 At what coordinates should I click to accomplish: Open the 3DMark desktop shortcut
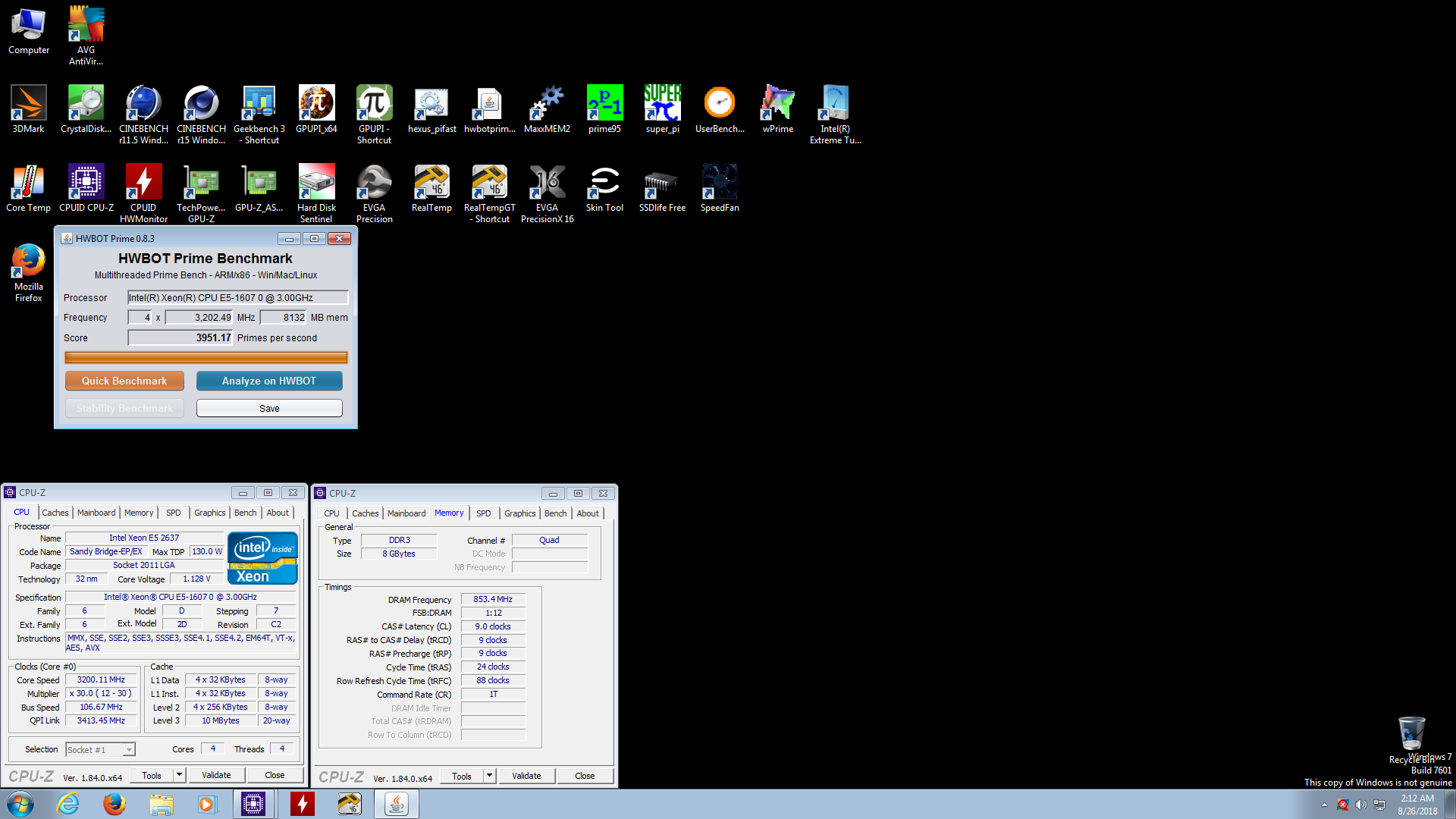tap(28, 110)
